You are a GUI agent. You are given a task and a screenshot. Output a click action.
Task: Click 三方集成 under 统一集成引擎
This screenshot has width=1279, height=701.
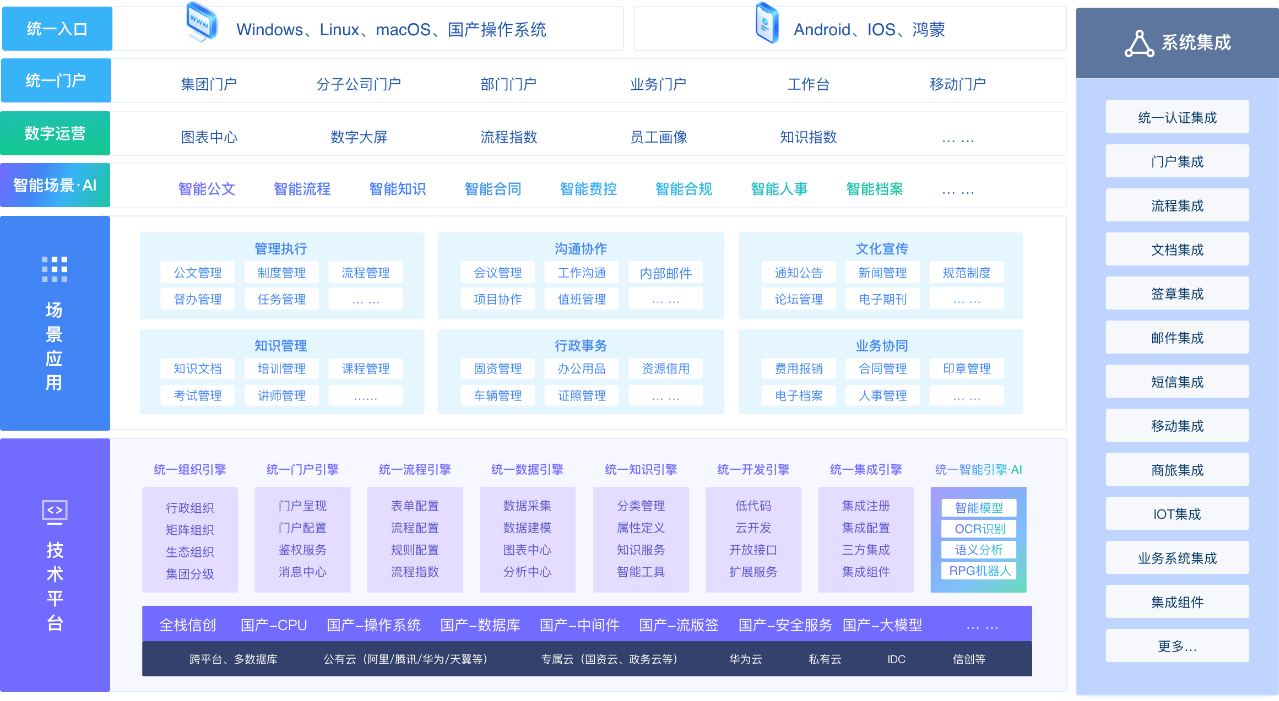[x=866, y=549]
